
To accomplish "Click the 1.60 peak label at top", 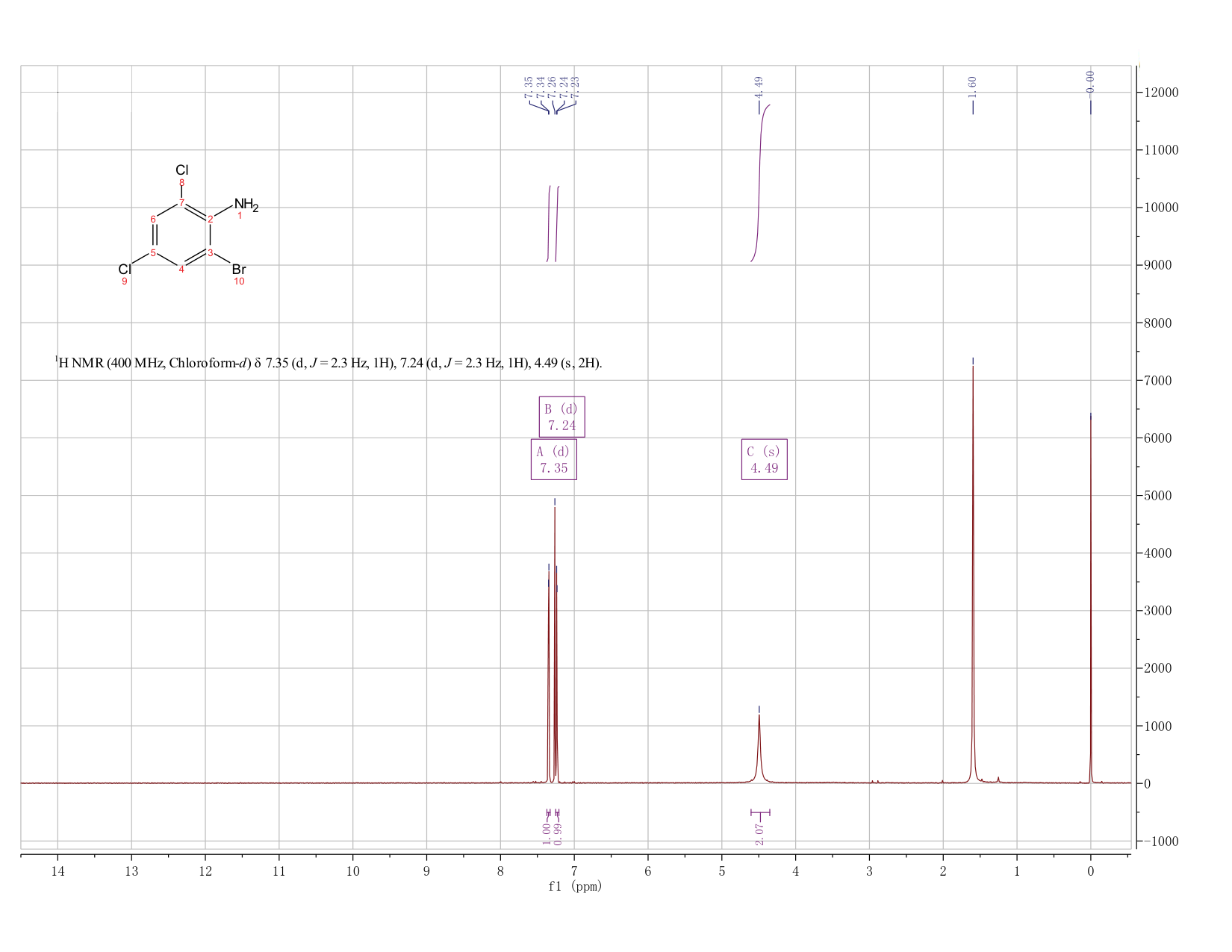I will pos(972,87).
